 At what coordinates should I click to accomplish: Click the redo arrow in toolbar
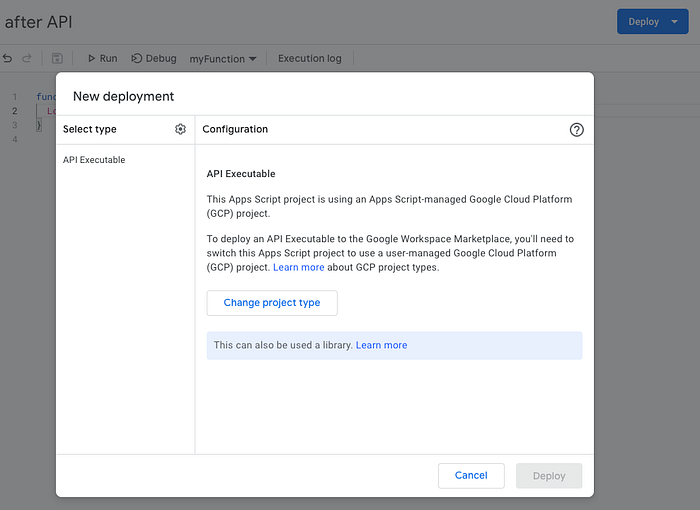click(x=27, y=59)
